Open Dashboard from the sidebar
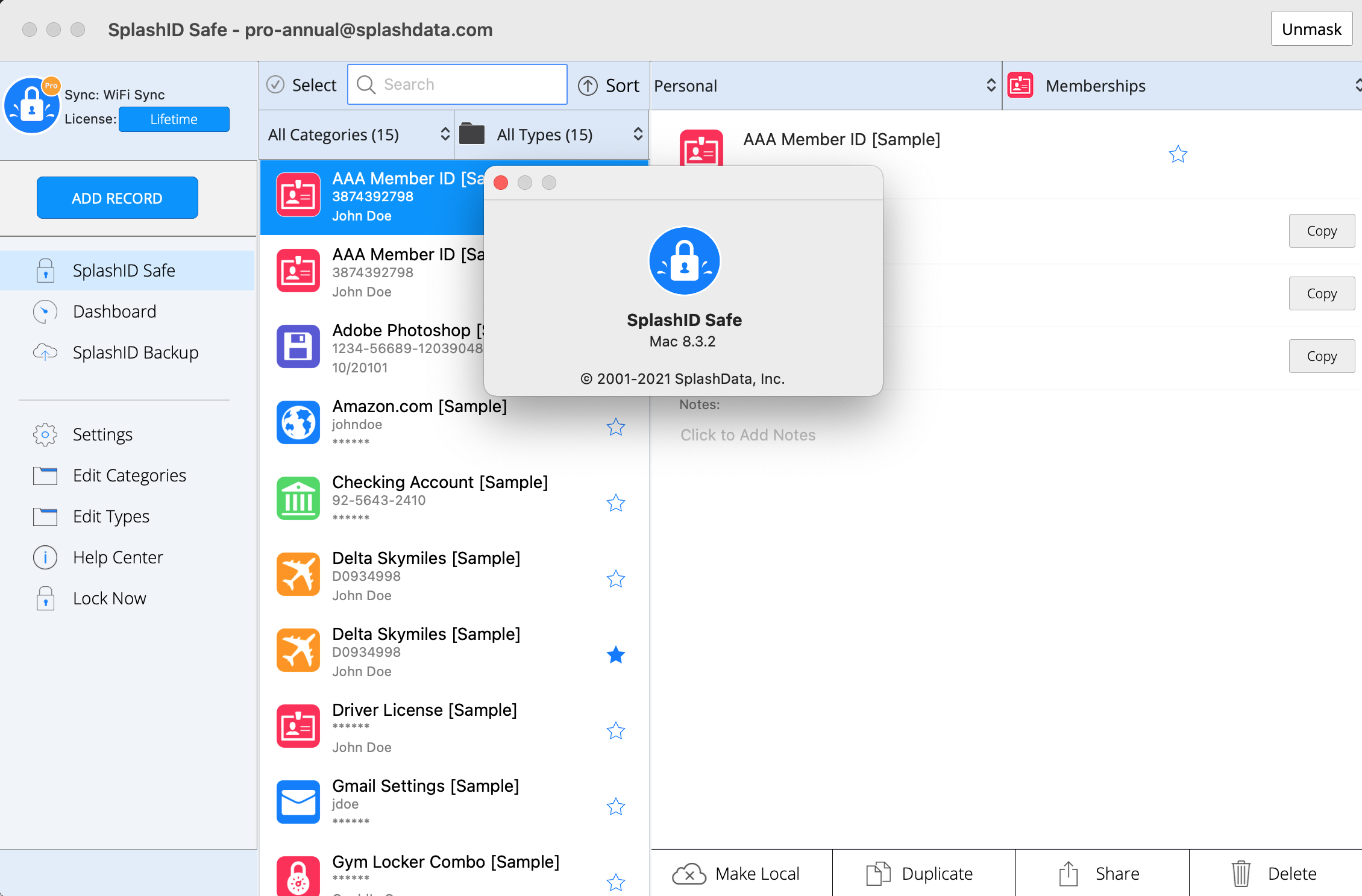 pyautogui.click(x=114, y=312)
